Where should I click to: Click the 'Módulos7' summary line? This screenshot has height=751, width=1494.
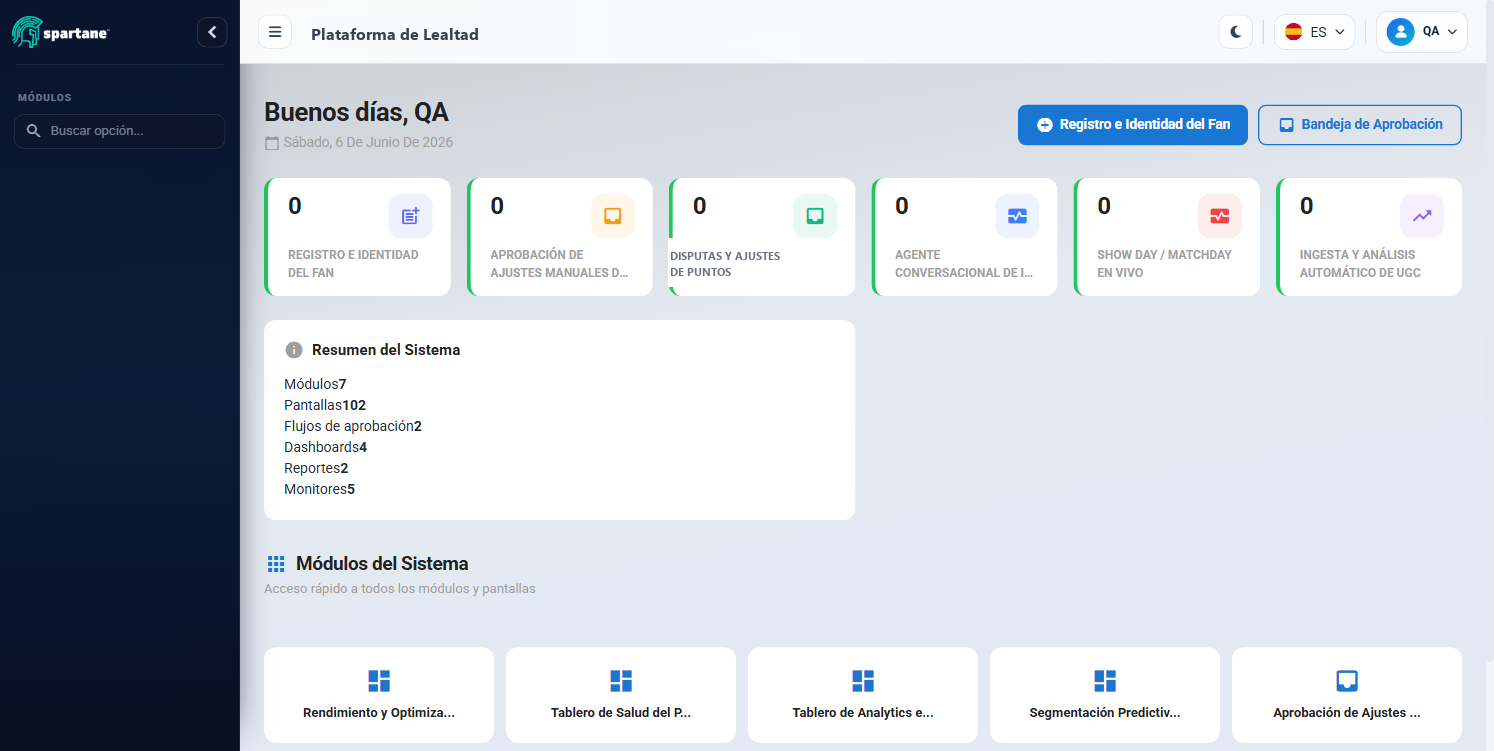click(315, 384)
